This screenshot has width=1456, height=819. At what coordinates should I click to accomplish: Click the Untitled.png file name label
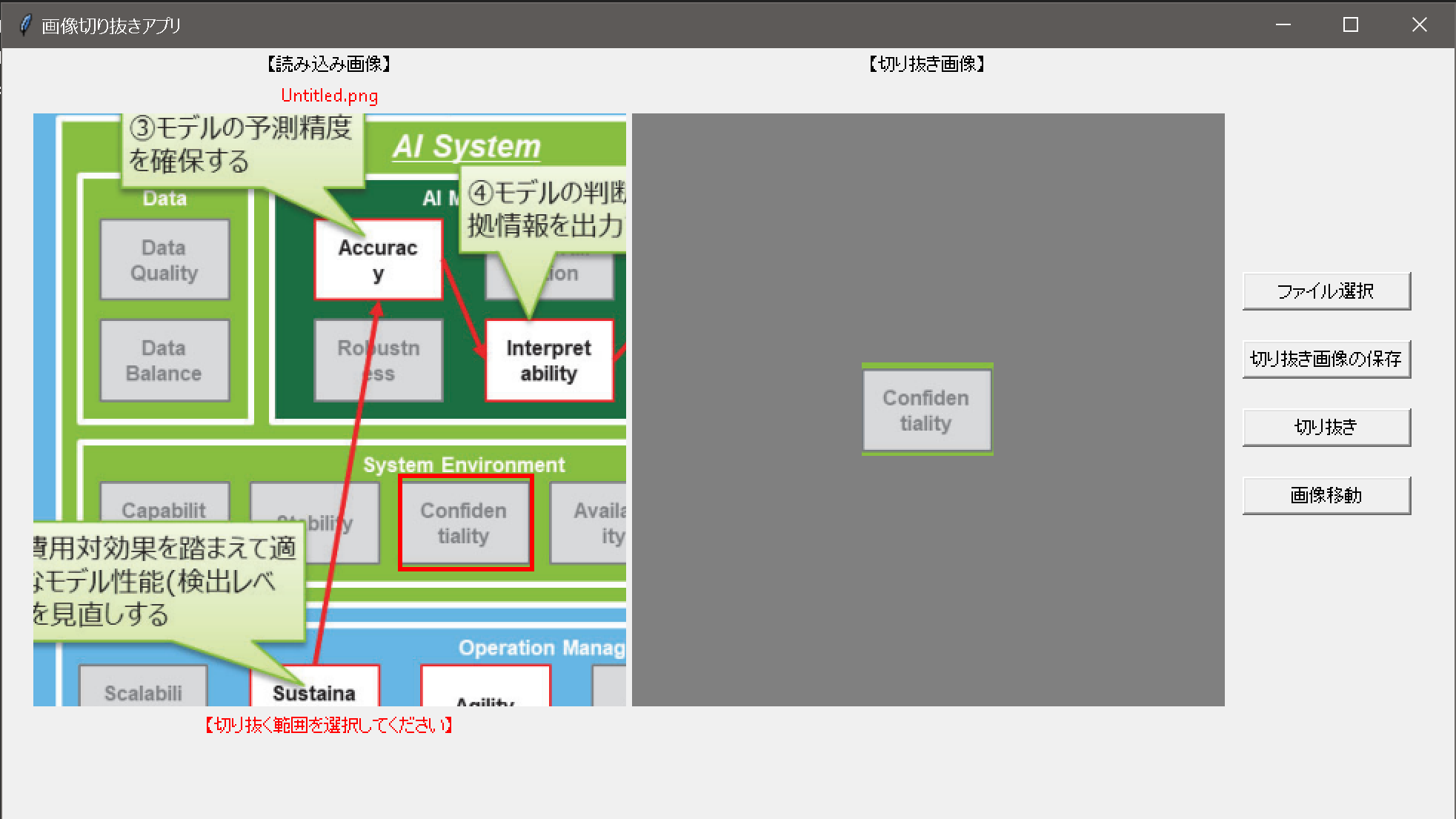[329, 96]
